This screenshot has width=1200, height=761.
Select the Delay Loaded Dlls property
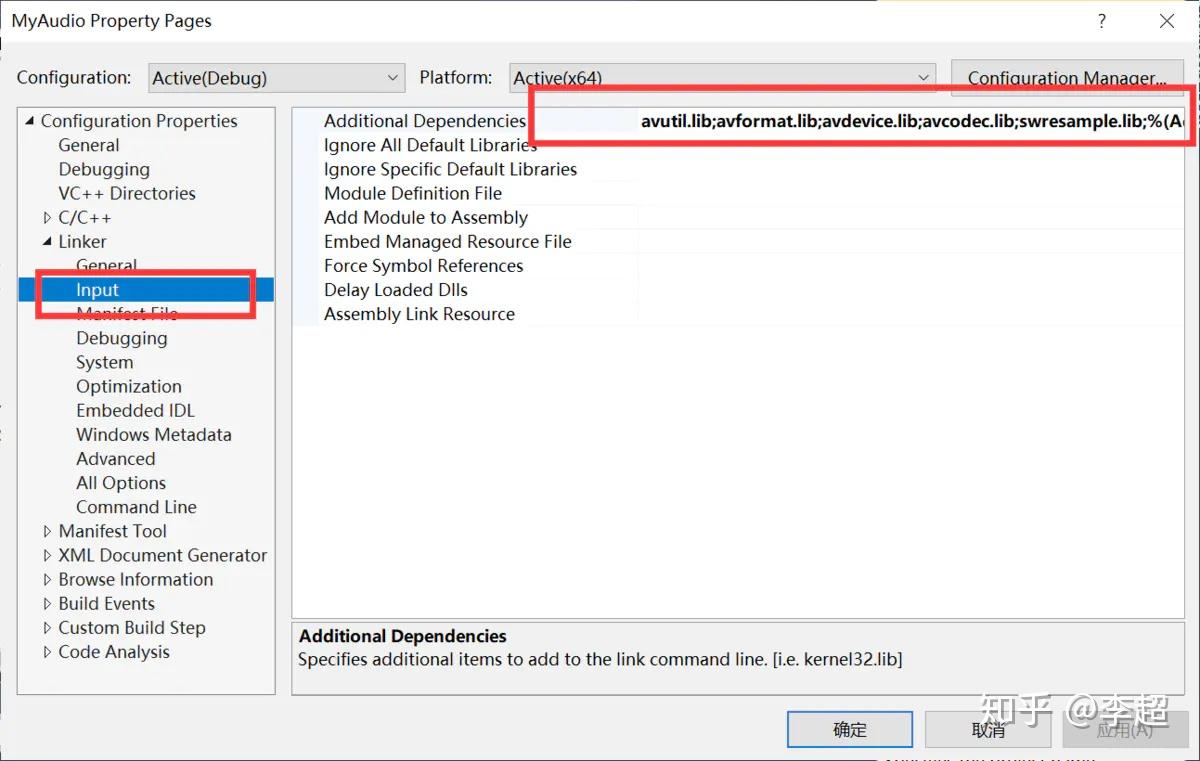click(396, 290)
